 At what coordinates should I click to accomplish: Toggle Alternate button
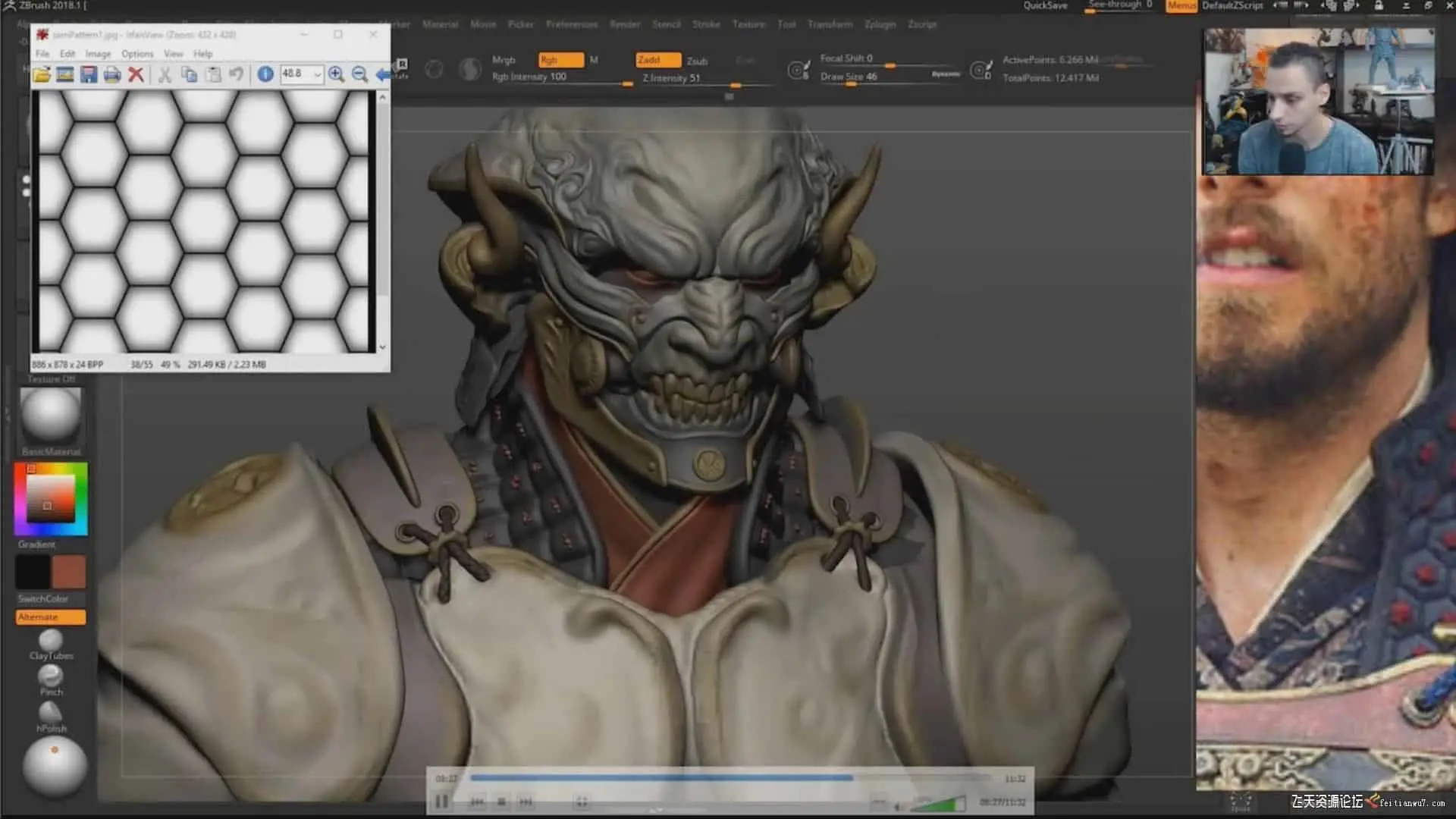point(51,617)
